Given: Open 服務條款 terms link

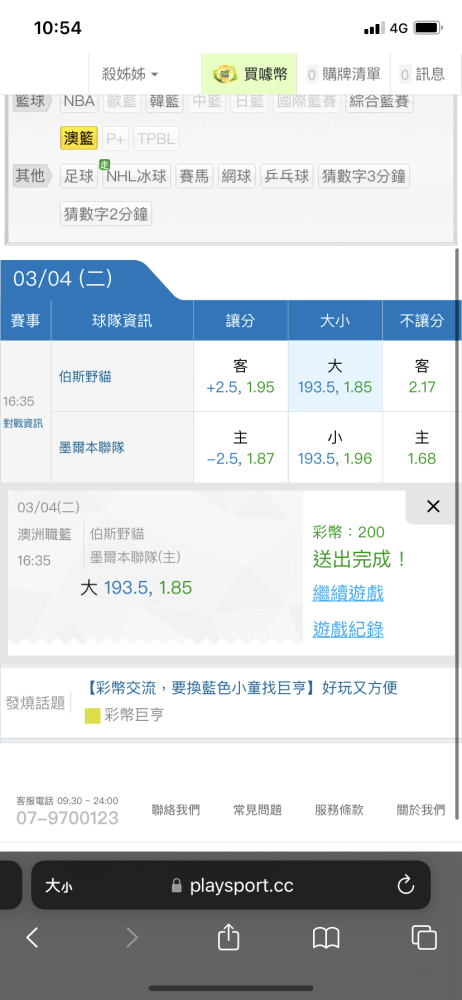Looking at the screenshot, I should point(339,810).
